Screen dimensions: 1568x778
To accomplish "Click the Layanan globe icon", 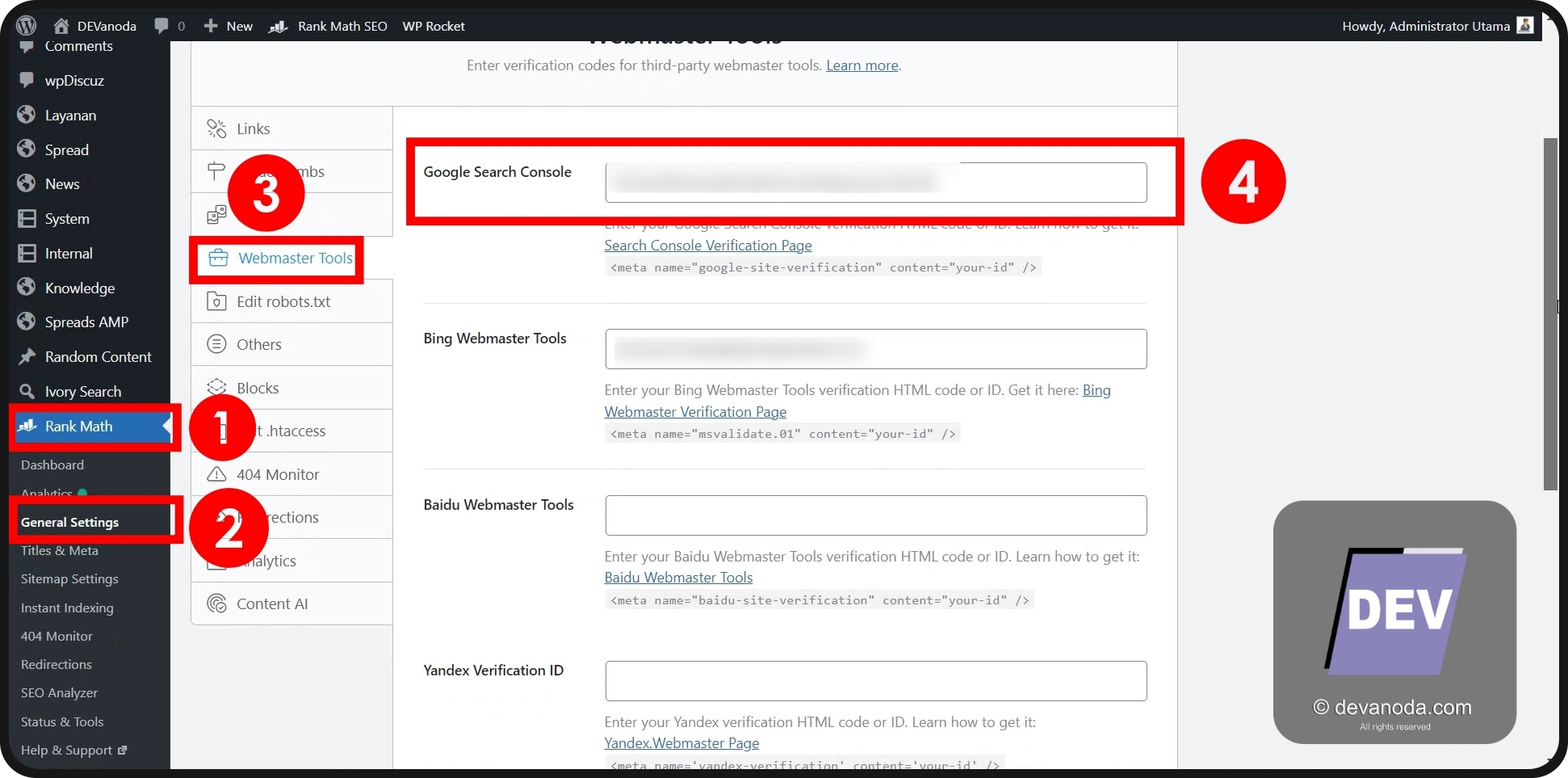I will pyautogui.click(x=27, y=115).
